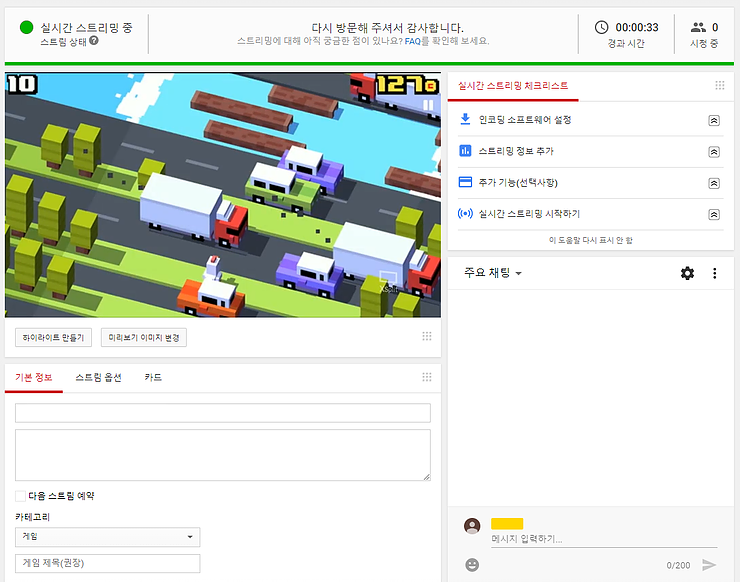Viewport: 740px width, 582px height.
Task: Click 이 도움말 다시 표시 안 함 link
Action: [590, 240]
